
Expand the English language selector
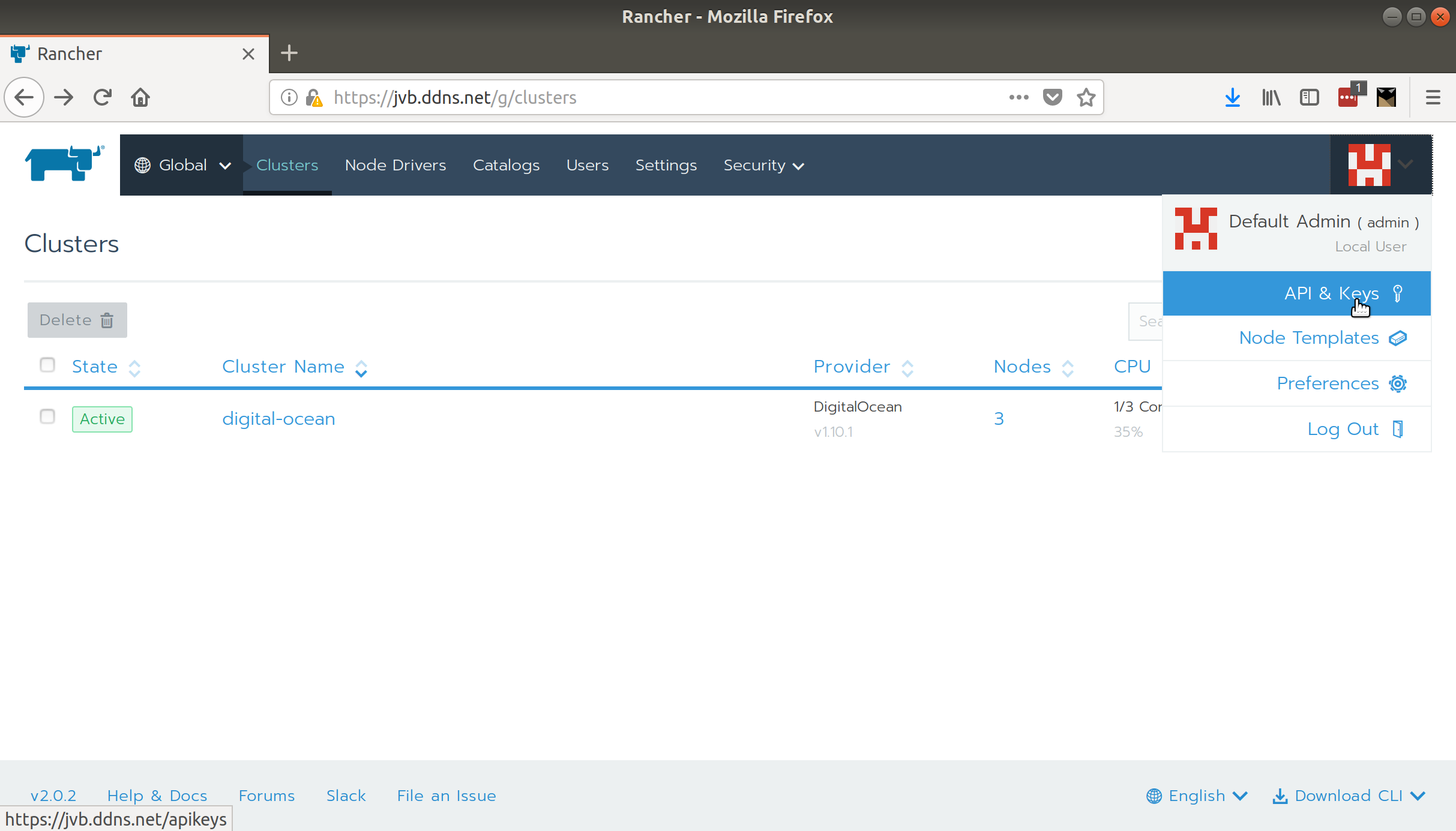[1197, 796]
